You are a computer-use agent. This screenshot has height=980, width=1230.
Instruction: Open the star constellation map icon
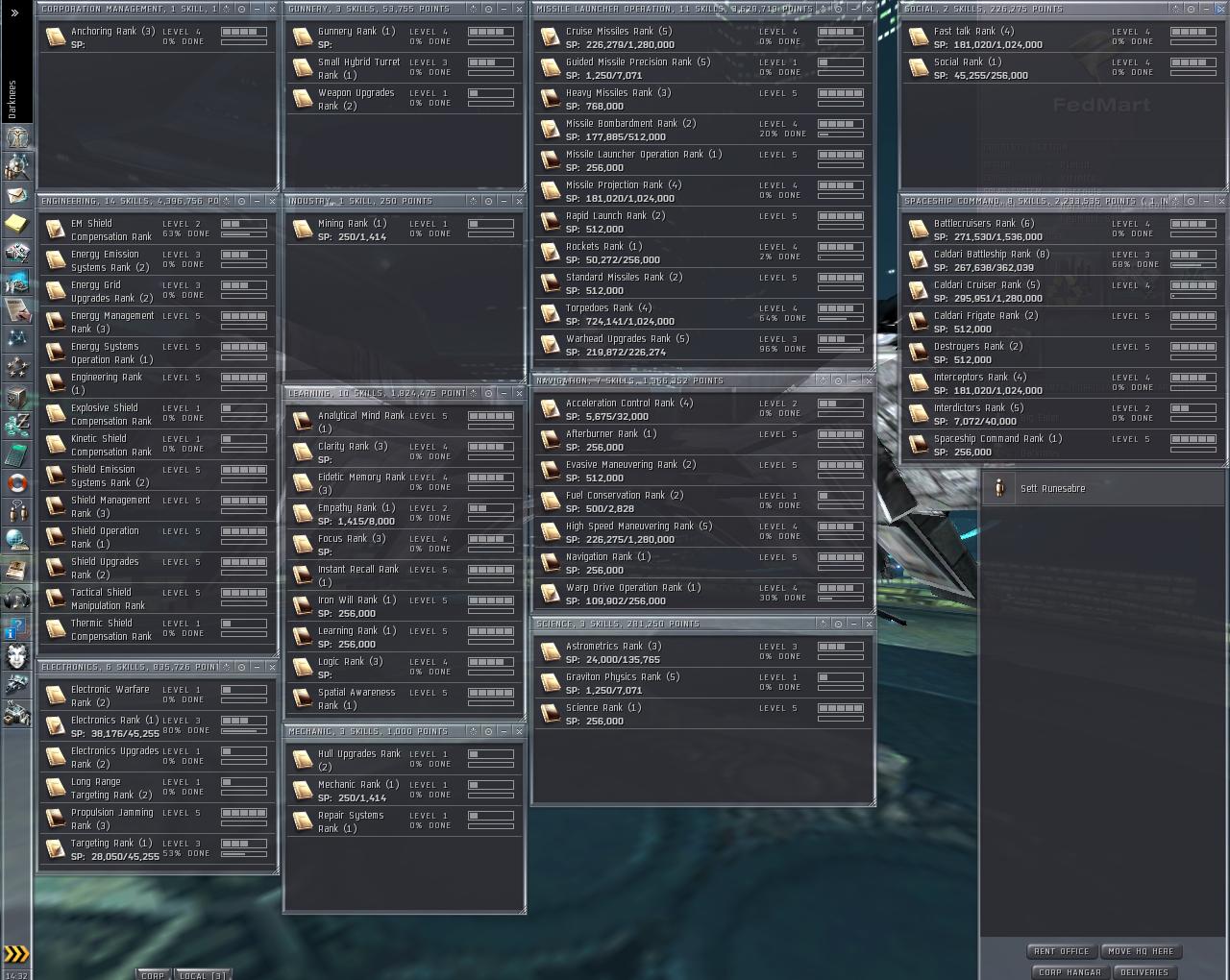[16, 338]
